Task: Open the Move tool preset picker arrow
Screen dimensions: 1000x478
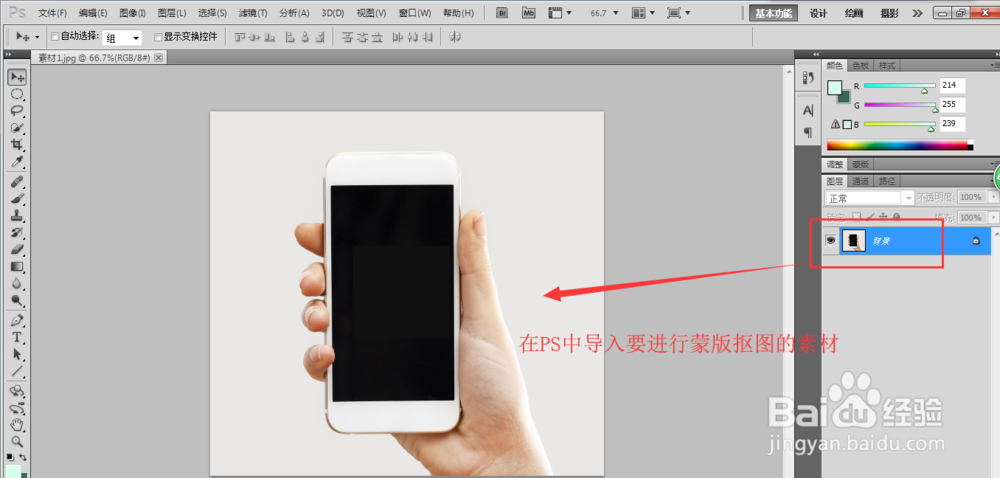Action: (x=37, y=38)
